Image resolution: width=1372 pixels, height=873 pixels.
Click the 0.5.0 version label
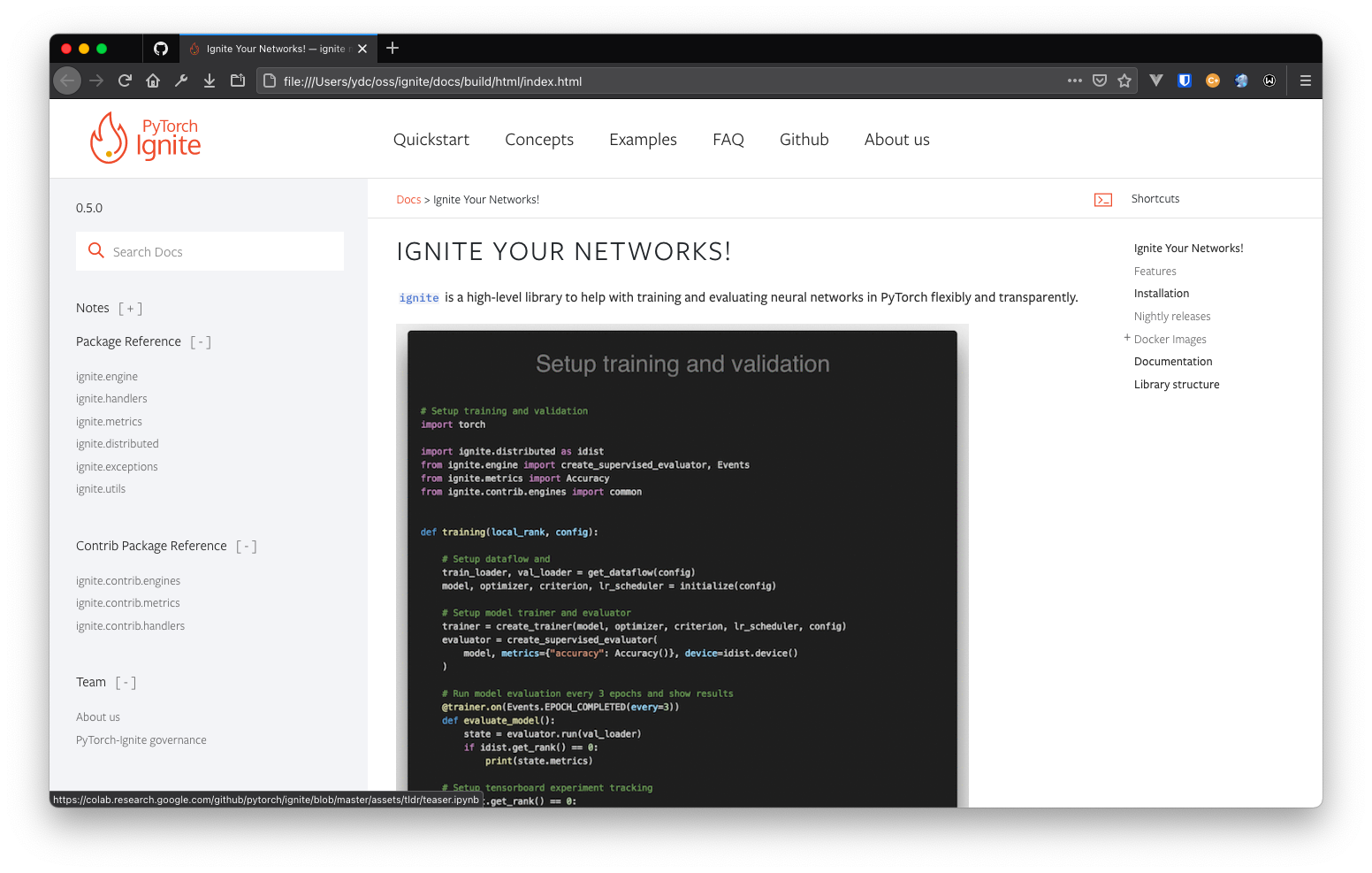pyautogui.click(x=89, y=208)
